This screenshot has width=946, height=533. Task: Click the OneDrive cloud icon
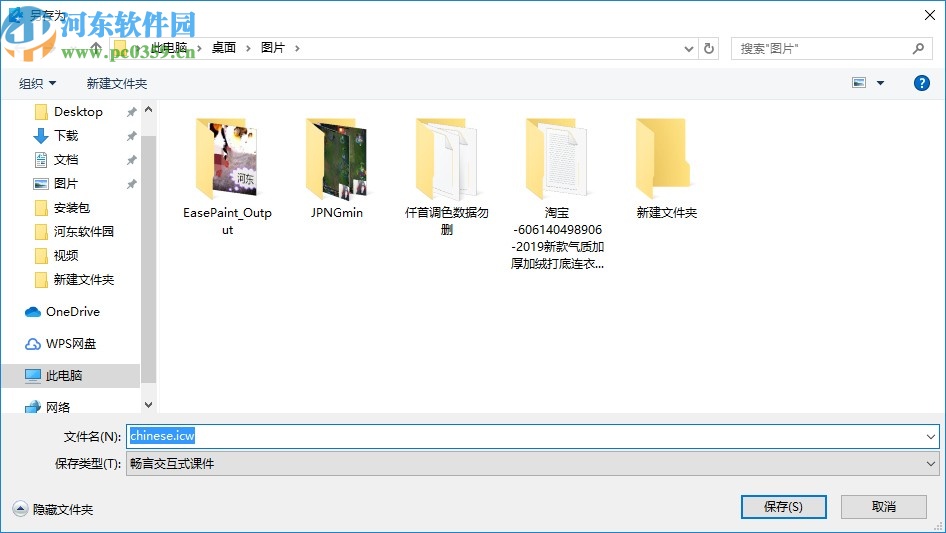click(x=33, y=312)
